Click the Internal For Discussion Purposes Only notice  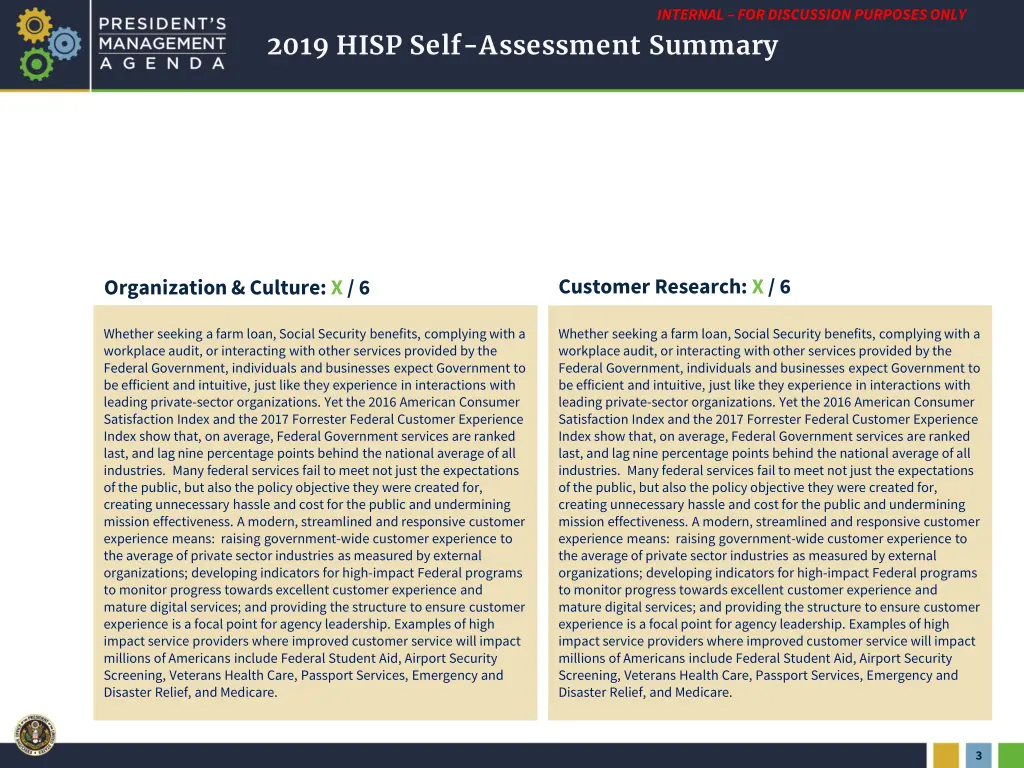pyautogui.click(x=811, y=14)
